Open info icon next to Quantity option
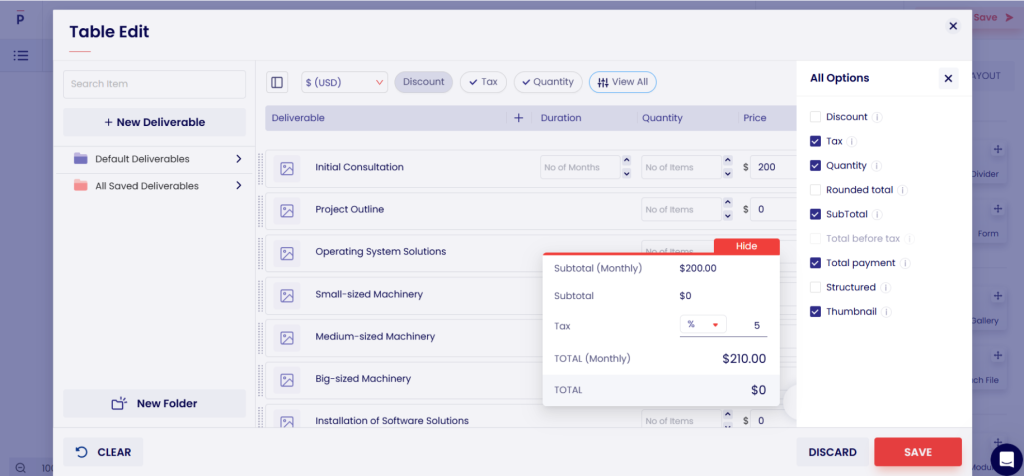Image resolution: width=1024 pixels, height=476 pixels. [876, 166]
